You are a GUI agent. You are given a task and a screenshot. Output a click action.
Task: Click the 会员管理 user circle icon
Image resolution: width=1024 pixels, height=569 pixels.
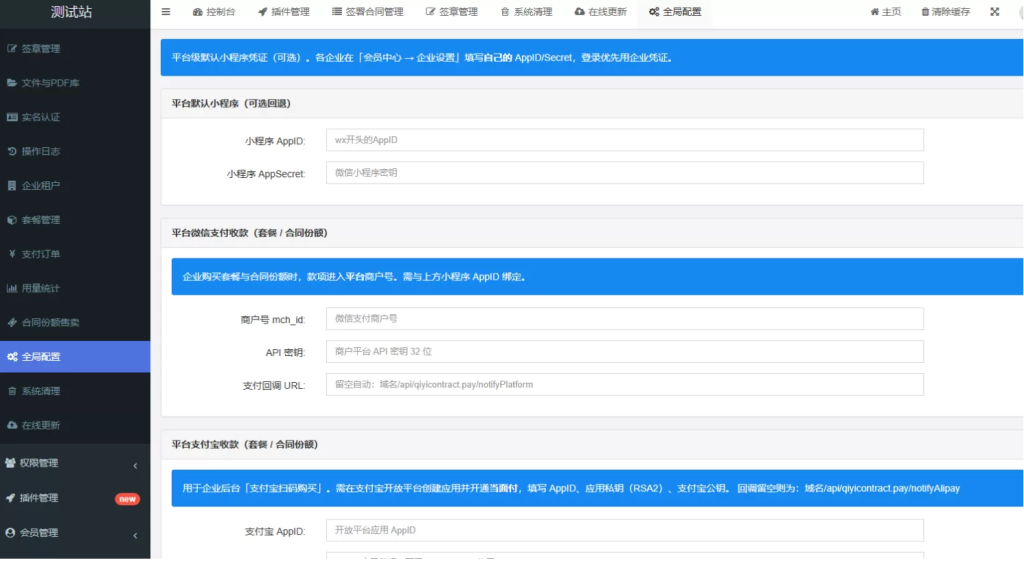point(10,532)
